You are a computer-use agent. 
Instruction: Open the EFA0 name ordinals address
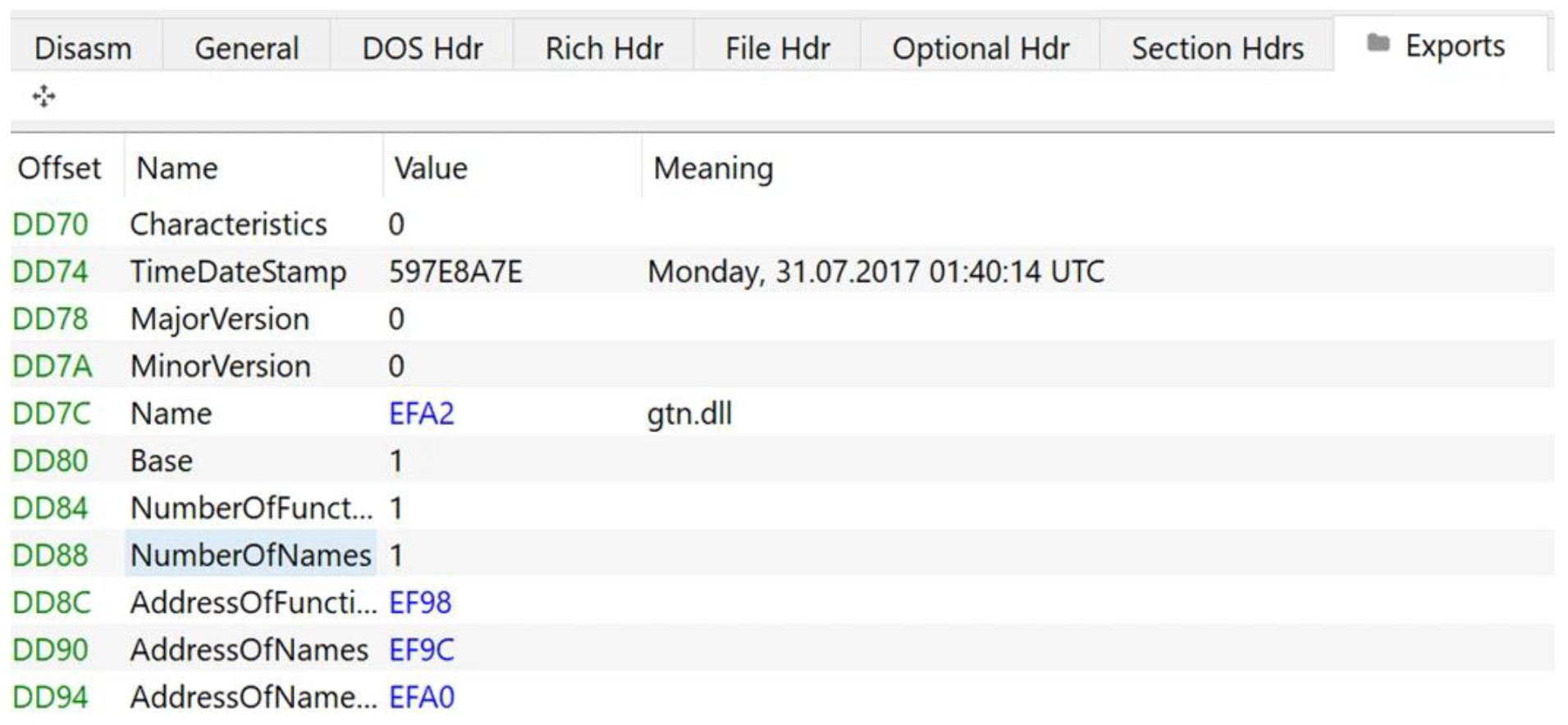[x=421, y=697]
